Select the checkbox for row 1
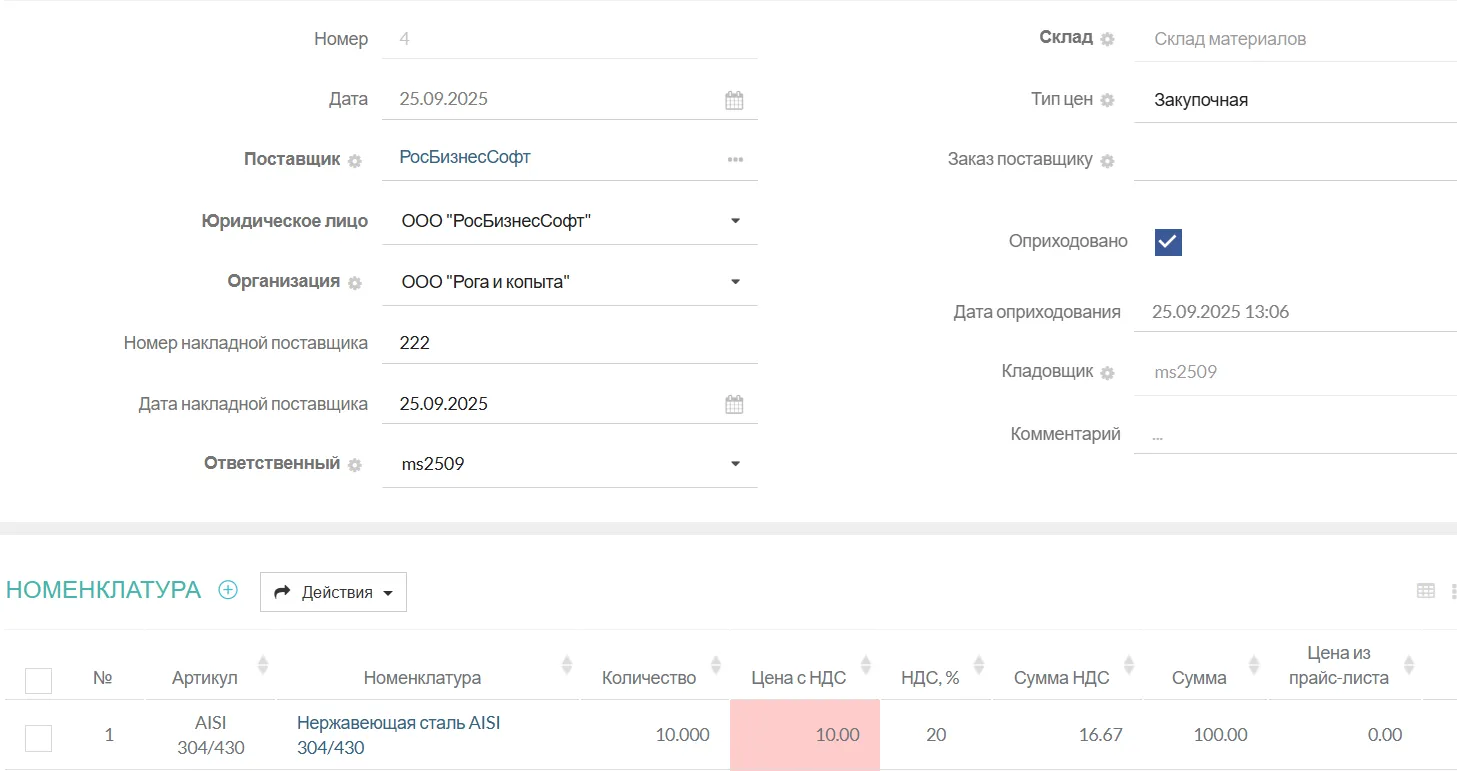This screenshot has width=1457, height=771. pyautogui.click(x=38, y=738)
